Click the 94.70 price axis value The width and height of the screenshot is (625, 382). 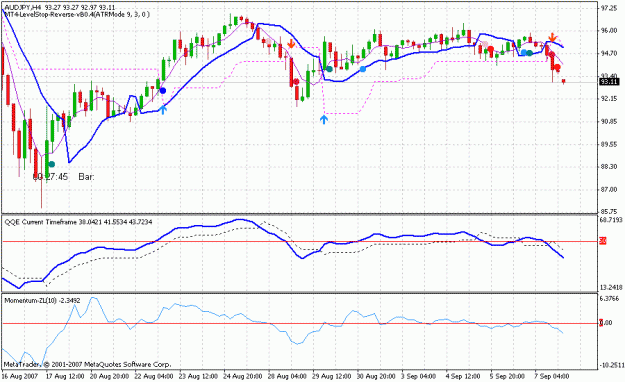pos(609,53)
